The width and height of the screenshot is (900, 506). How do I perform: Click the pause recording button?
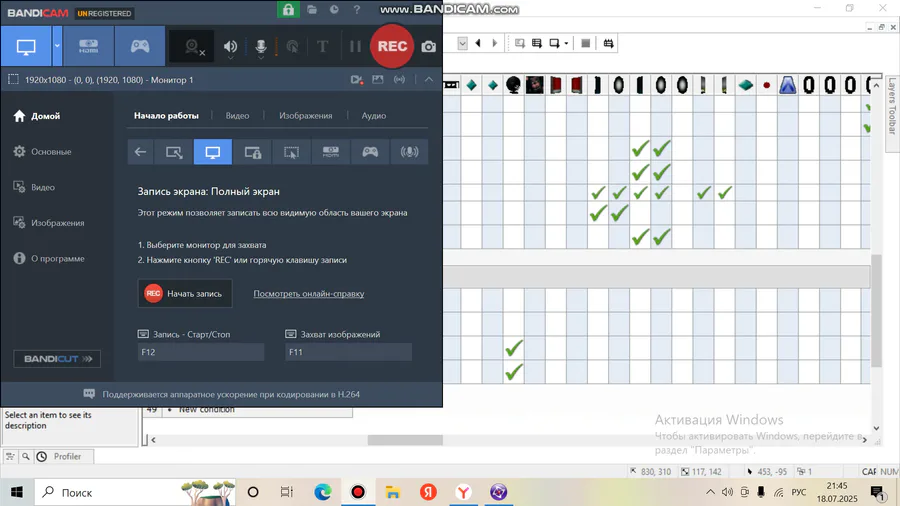[x=355, y=46]
